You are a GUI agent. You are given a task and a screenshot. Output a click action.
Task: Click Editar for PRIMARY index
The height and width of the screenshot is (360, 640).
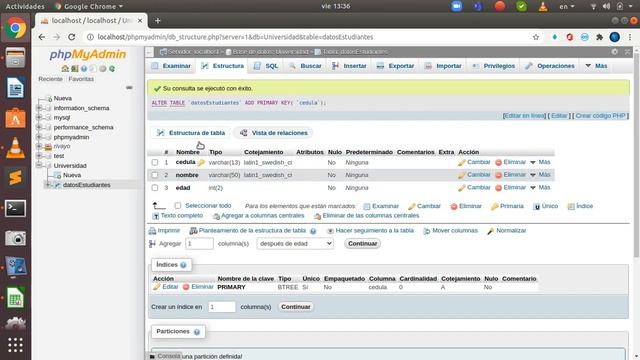pyautogui.click(x=166, y=287)
